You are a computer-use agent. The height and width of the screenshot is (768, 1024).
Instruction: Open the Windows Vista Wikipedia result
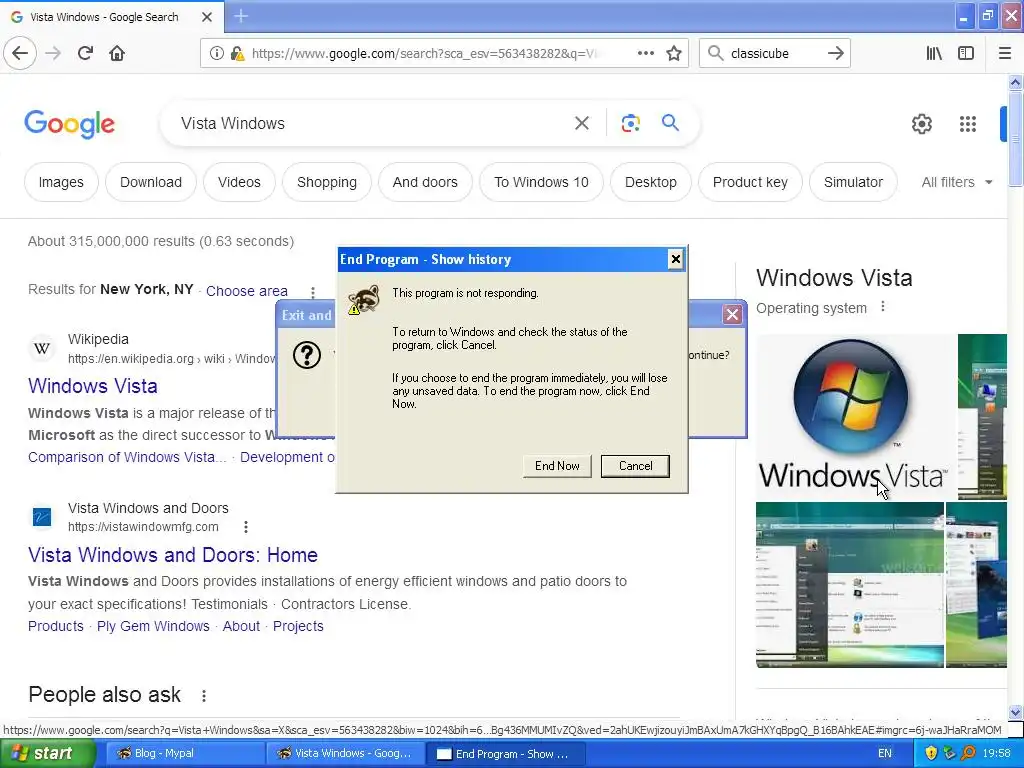[93, 386]
